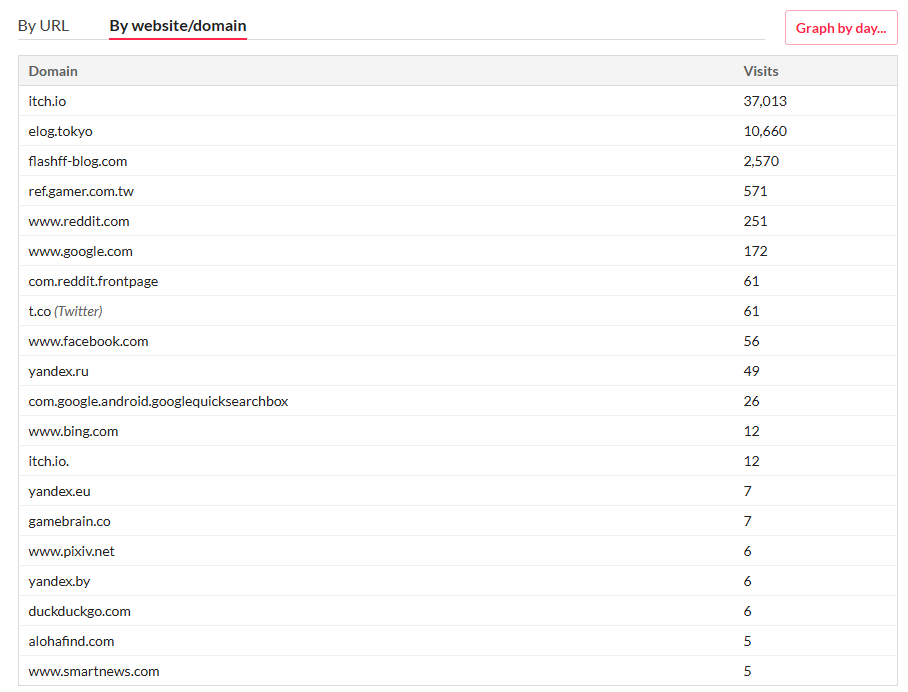Viewport: 908px width, 692px height.
Task: Select the com.reddit.frontpage entry
Action: point(93,281)
